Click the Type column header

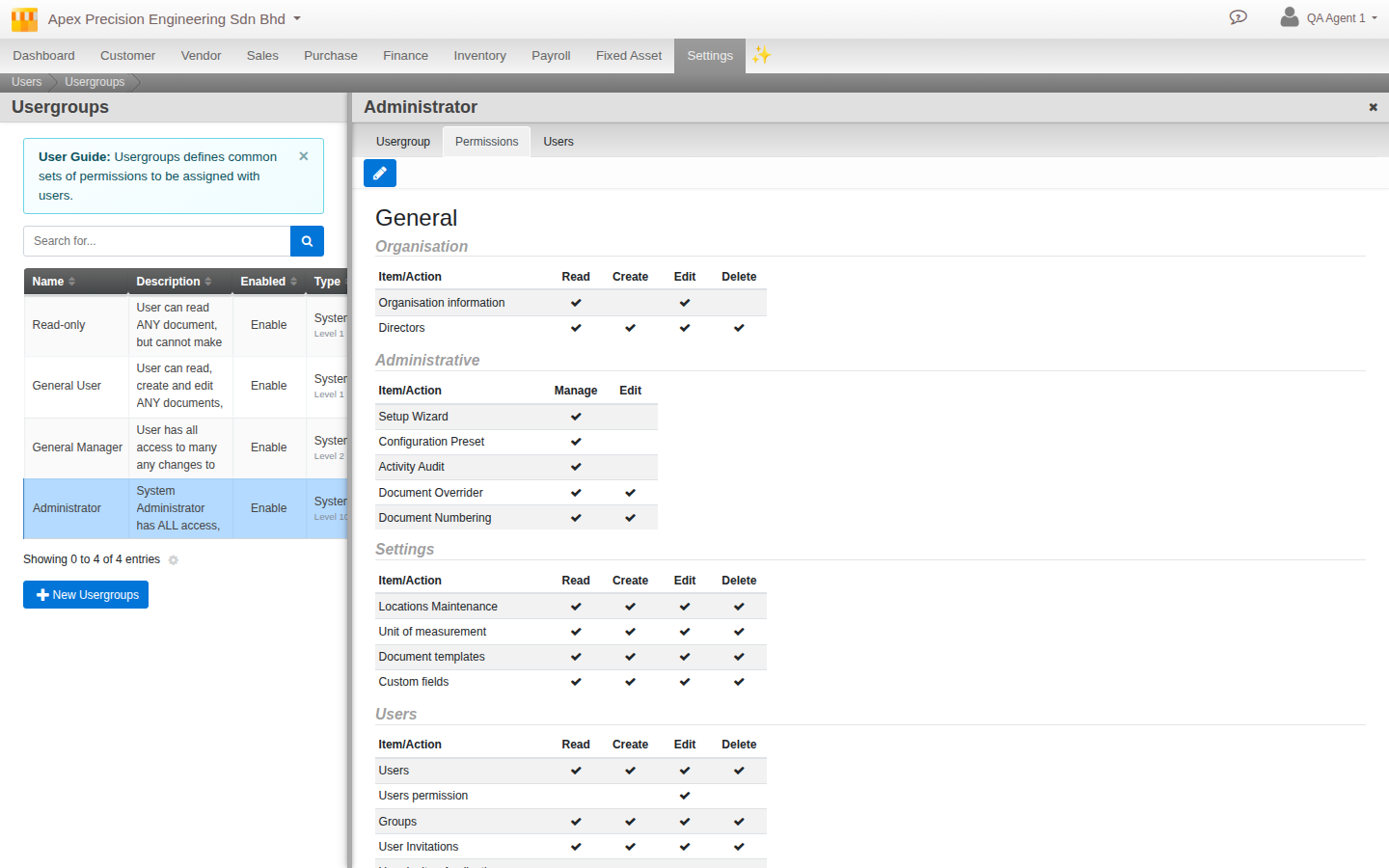click(327, 282)
